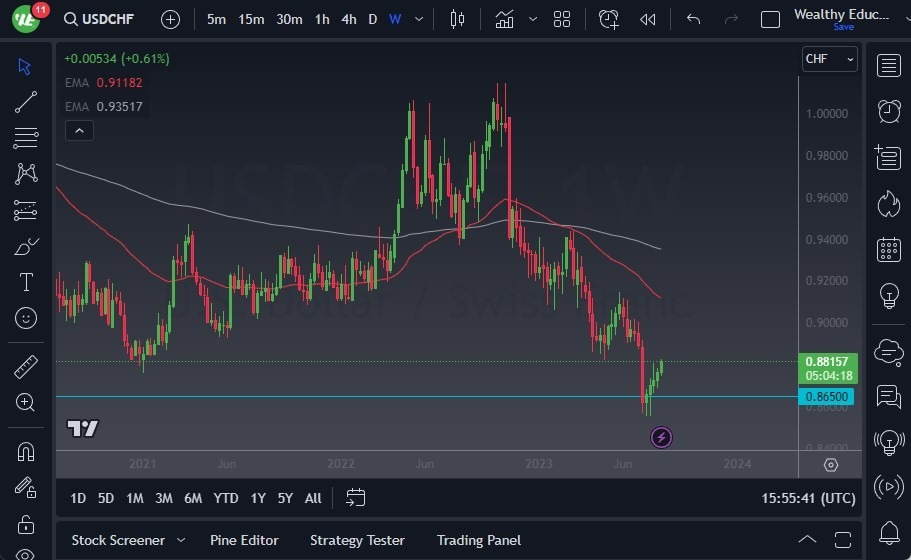This screenshot has height=560, width=911.
Task: Undo the last chart action
Action: [x=693, y=19]
